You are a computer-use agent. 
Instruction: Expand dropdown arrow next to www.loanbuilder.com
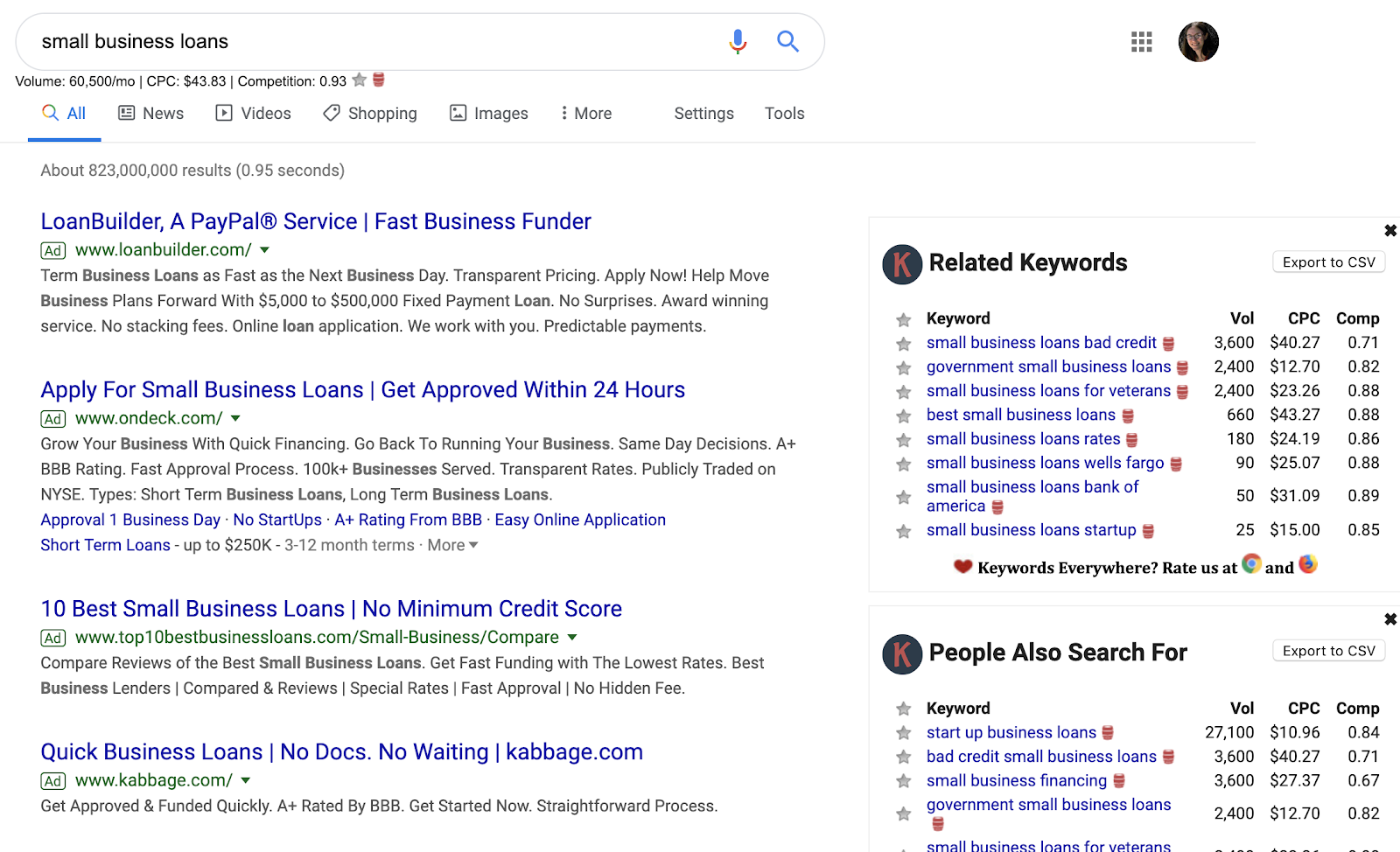click(x=265, y=250)
